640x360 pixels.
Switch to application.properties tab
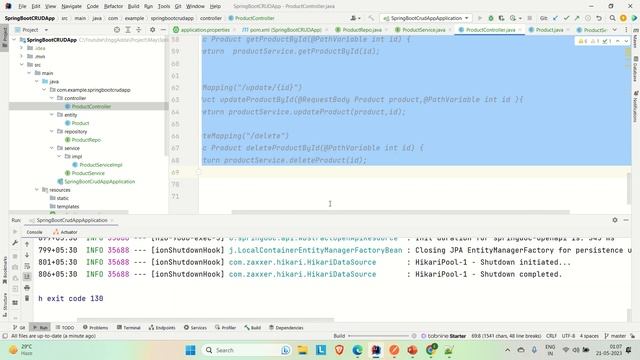tap(204, 30)
